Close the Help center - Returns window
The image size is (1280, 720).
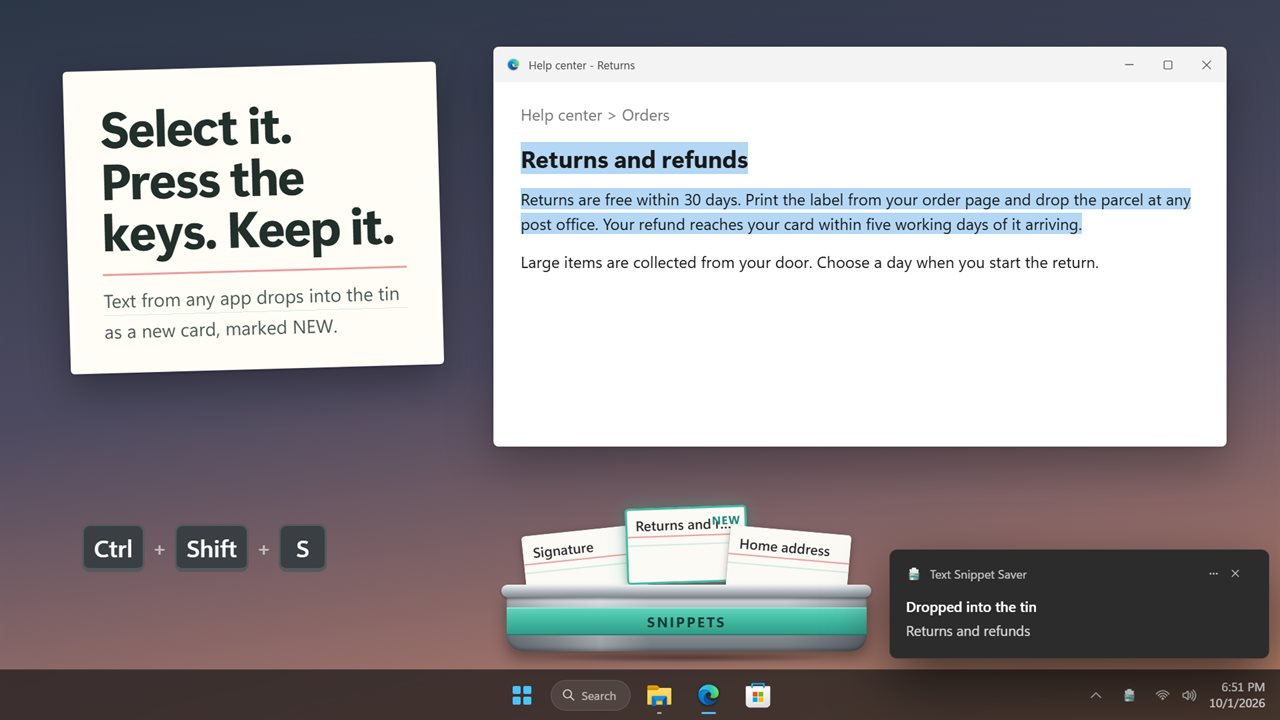tap(1206, 65)
